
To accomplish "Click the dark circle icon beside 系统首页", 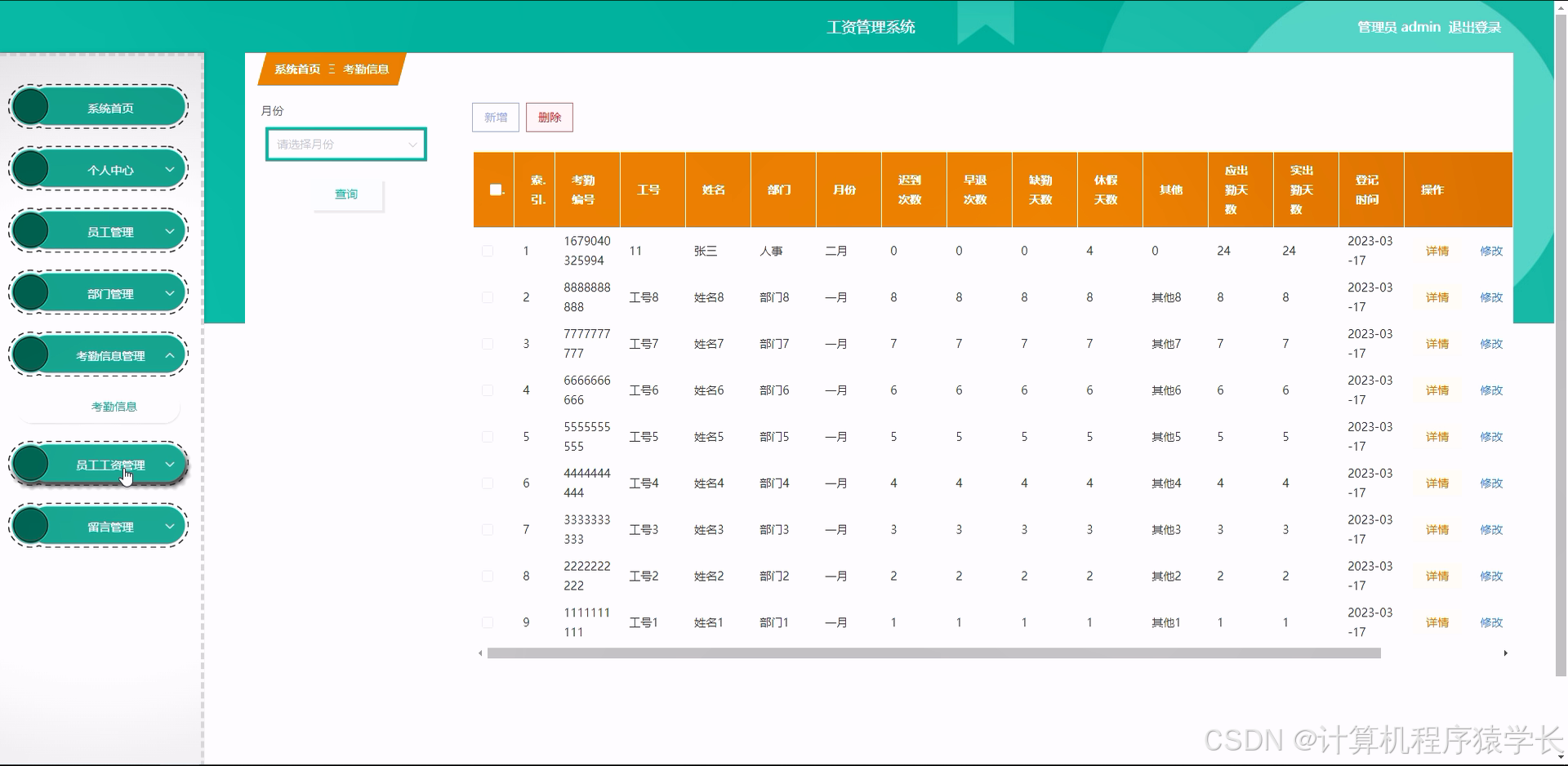I will coord(31,107).
